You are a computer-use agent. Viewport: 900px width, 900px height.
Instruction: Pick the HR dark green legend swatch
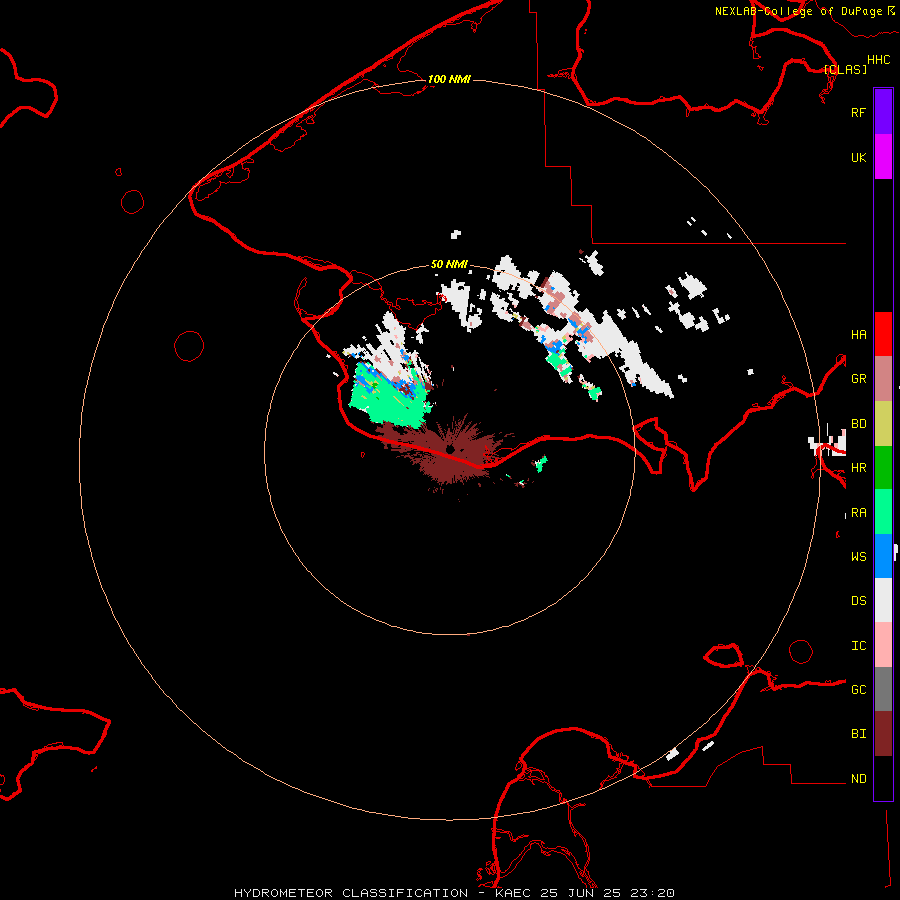click(883, 468)
